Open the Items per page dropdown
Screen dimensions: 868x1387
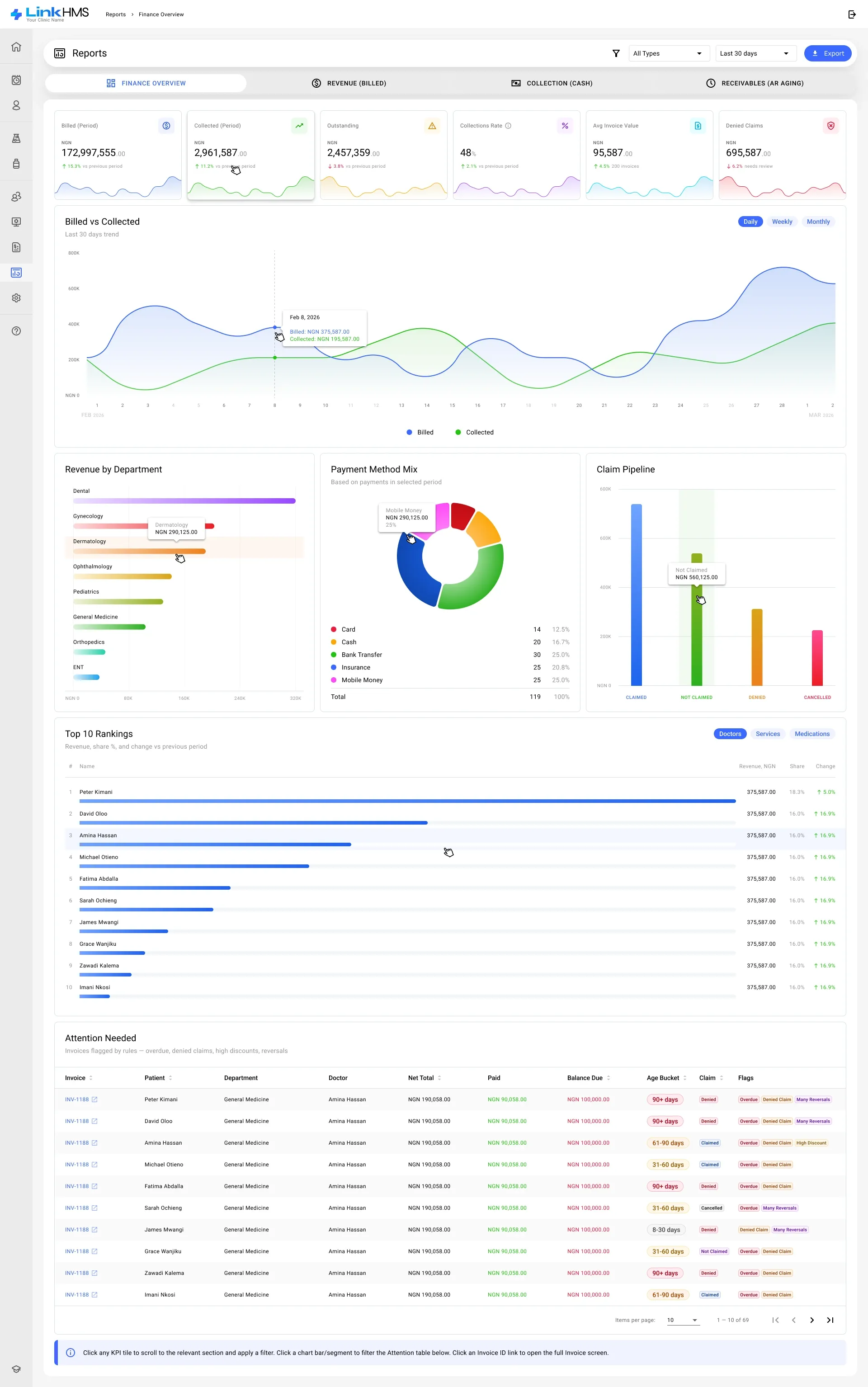tap(683, 1320)
